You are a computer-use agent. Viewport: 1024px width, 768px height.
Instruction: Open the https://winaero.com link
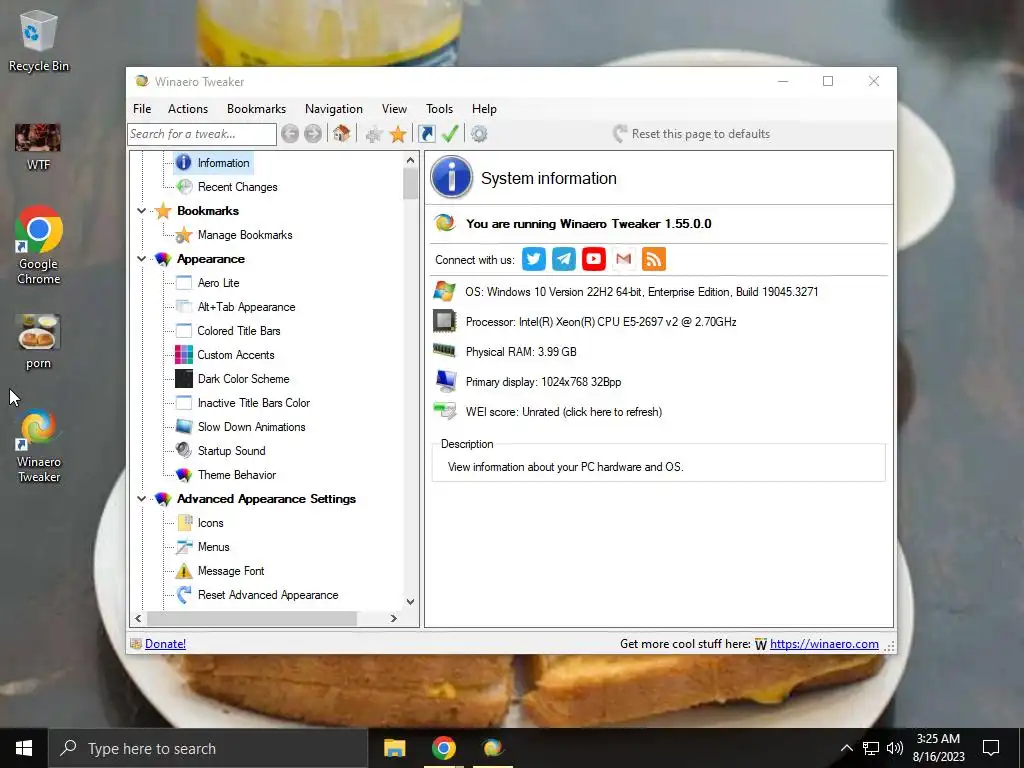click(x=824, y=644)
